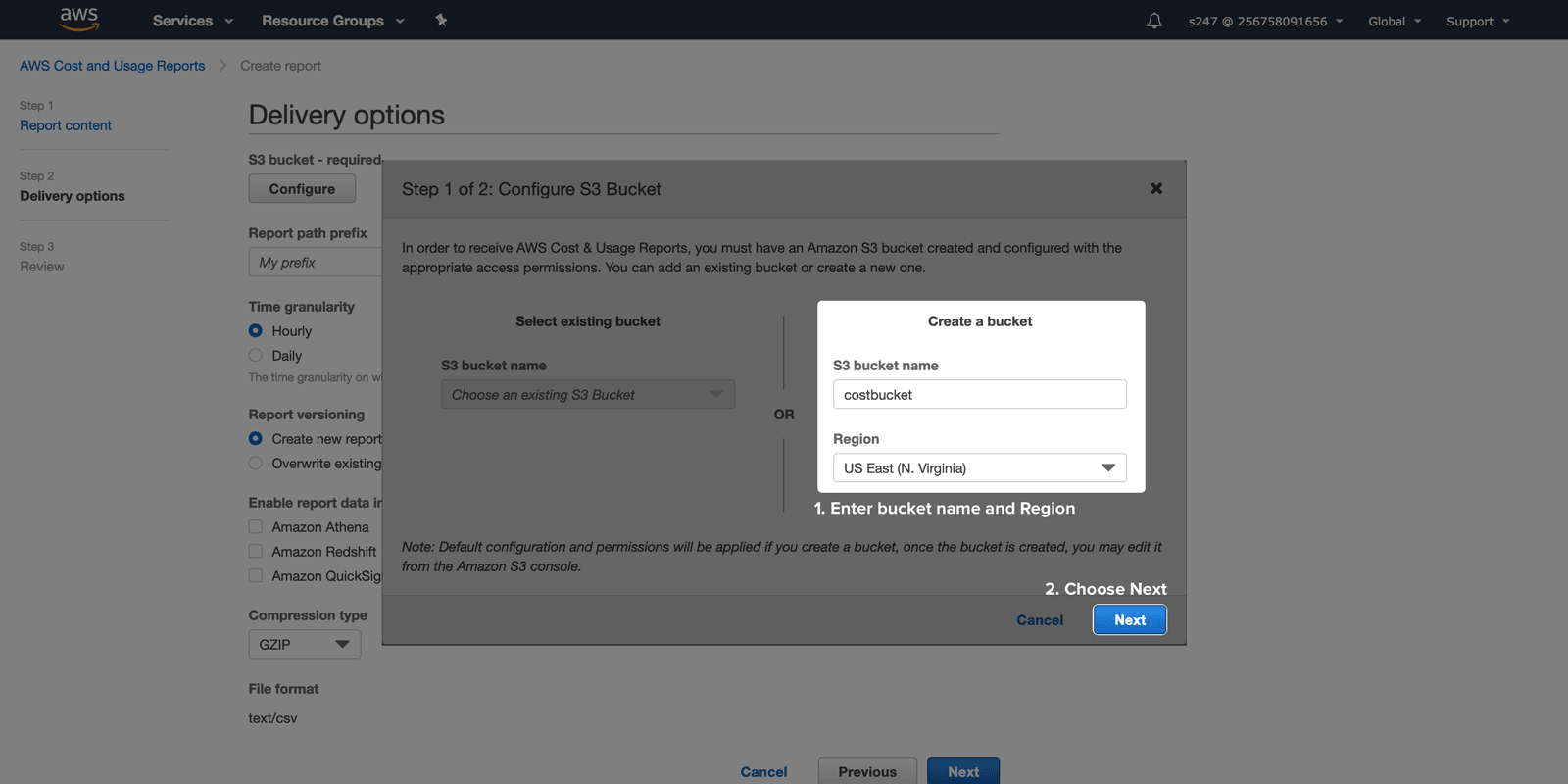The height and width of the screenshot is (784, 1568).
Task: Click the Configure S3 bucket button
Action: point(302,188)
